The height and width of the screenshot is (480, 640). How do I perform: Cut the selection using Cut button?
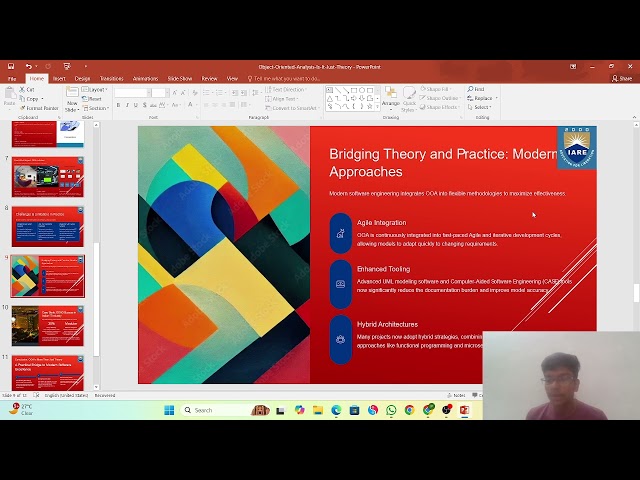27,89
